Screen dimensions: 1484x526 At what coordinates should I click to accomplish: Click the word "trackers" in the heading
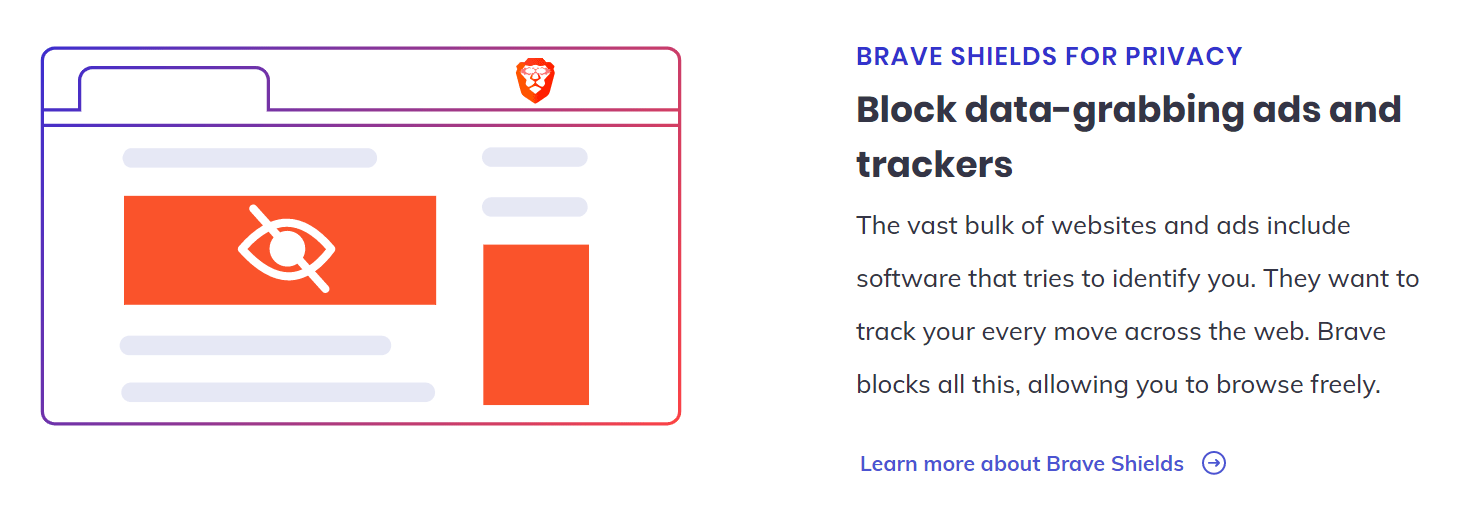tap(934, 164)
